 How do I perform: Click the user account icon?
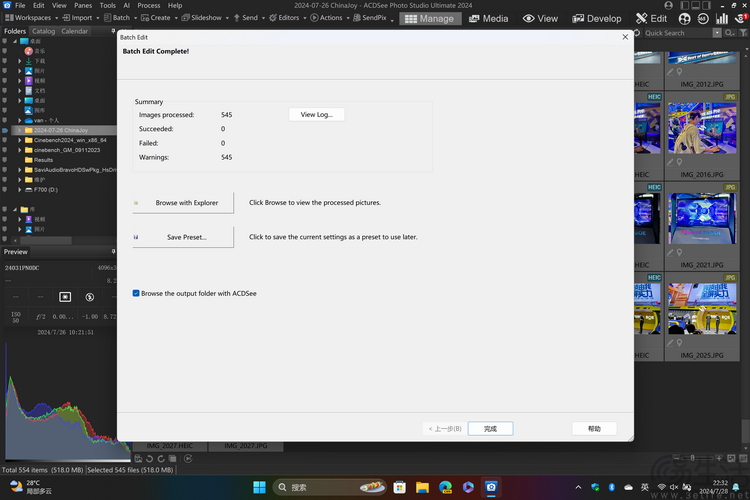pos(668,5)
